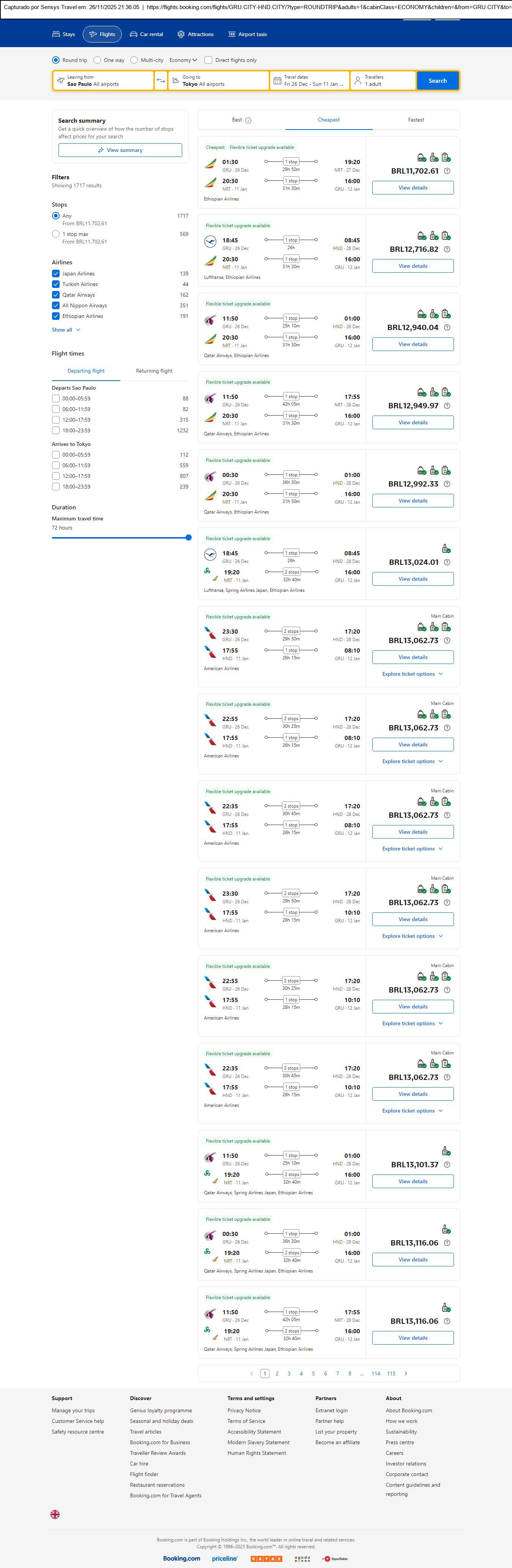Click the info icon beside the Best tab
The height and width of the screenshot is (1568, 512).
248,120
